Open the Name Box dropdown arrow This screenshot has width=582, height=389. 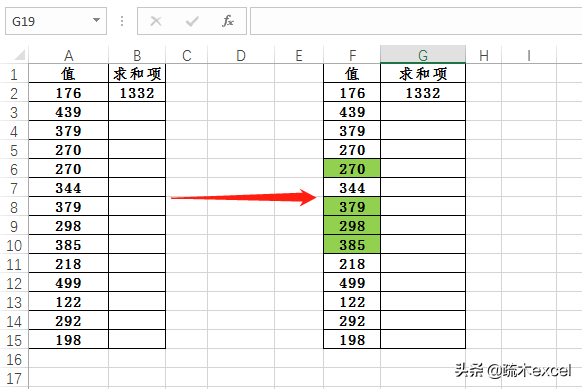[x=97, y=20]
